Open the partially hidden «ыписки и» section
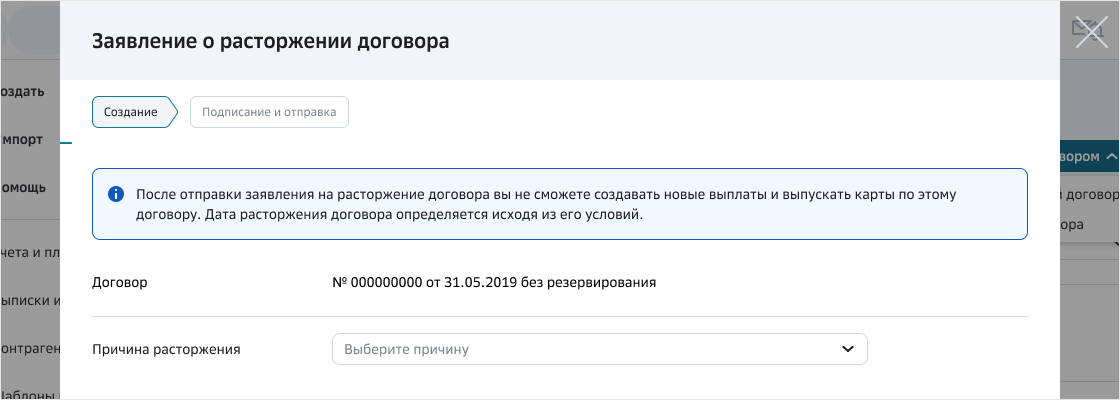Screen dimensions: 1120x400 (30, 300)
